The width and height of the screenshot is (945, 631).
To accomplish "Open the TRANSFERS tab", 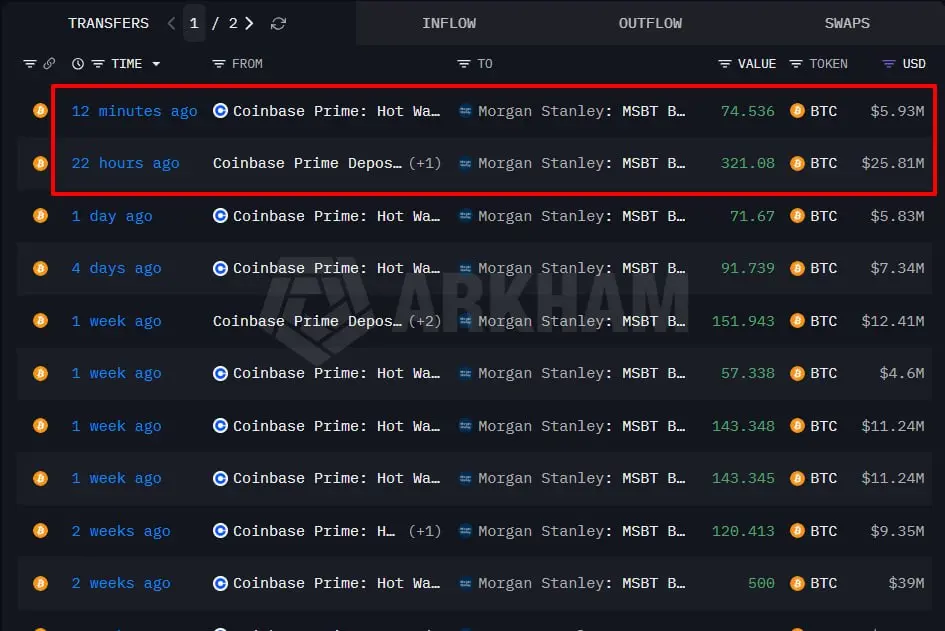I will pyautogui.click(x=108, y=24).
